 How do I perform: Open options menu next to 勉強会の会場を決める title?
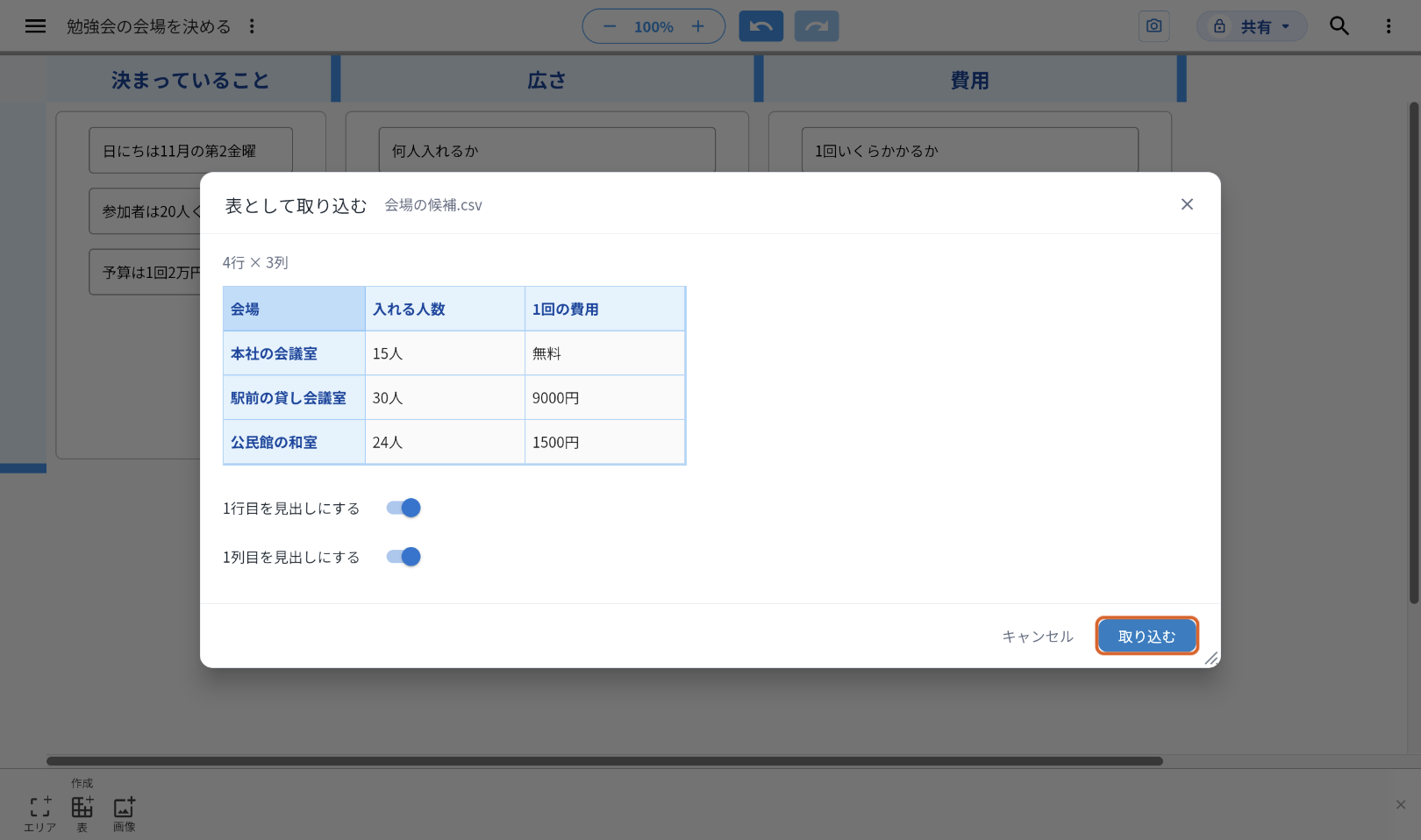pos(252,26)
